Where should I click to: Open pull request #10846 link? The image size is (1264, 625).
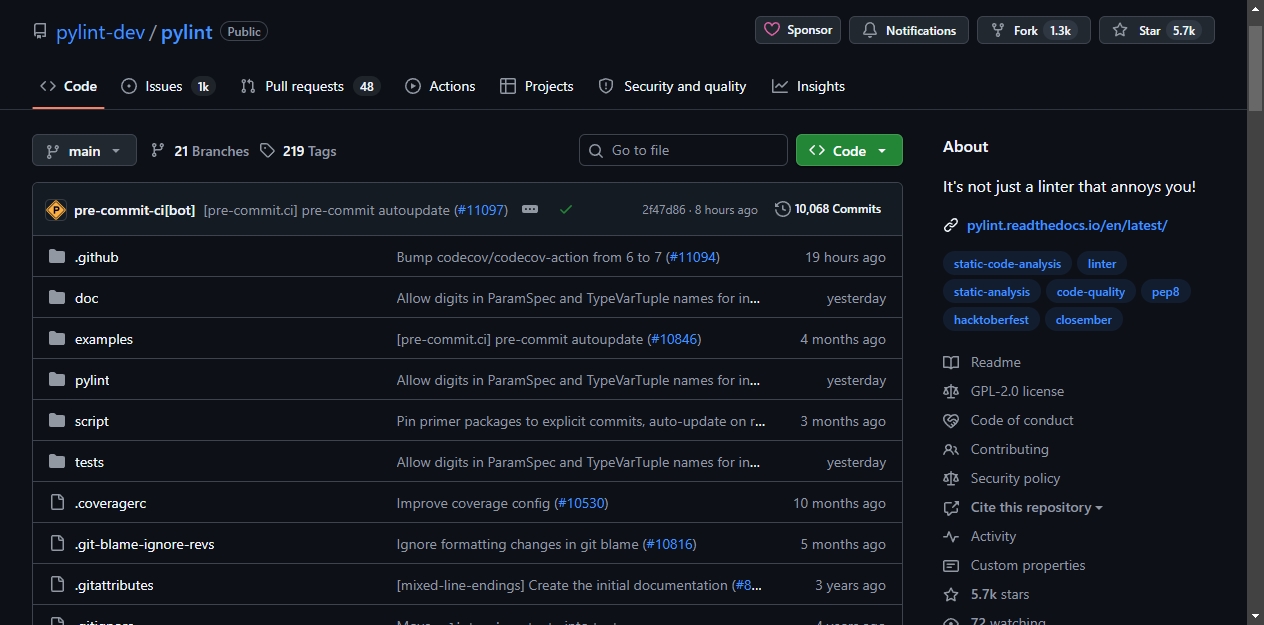tap(675, 339)
